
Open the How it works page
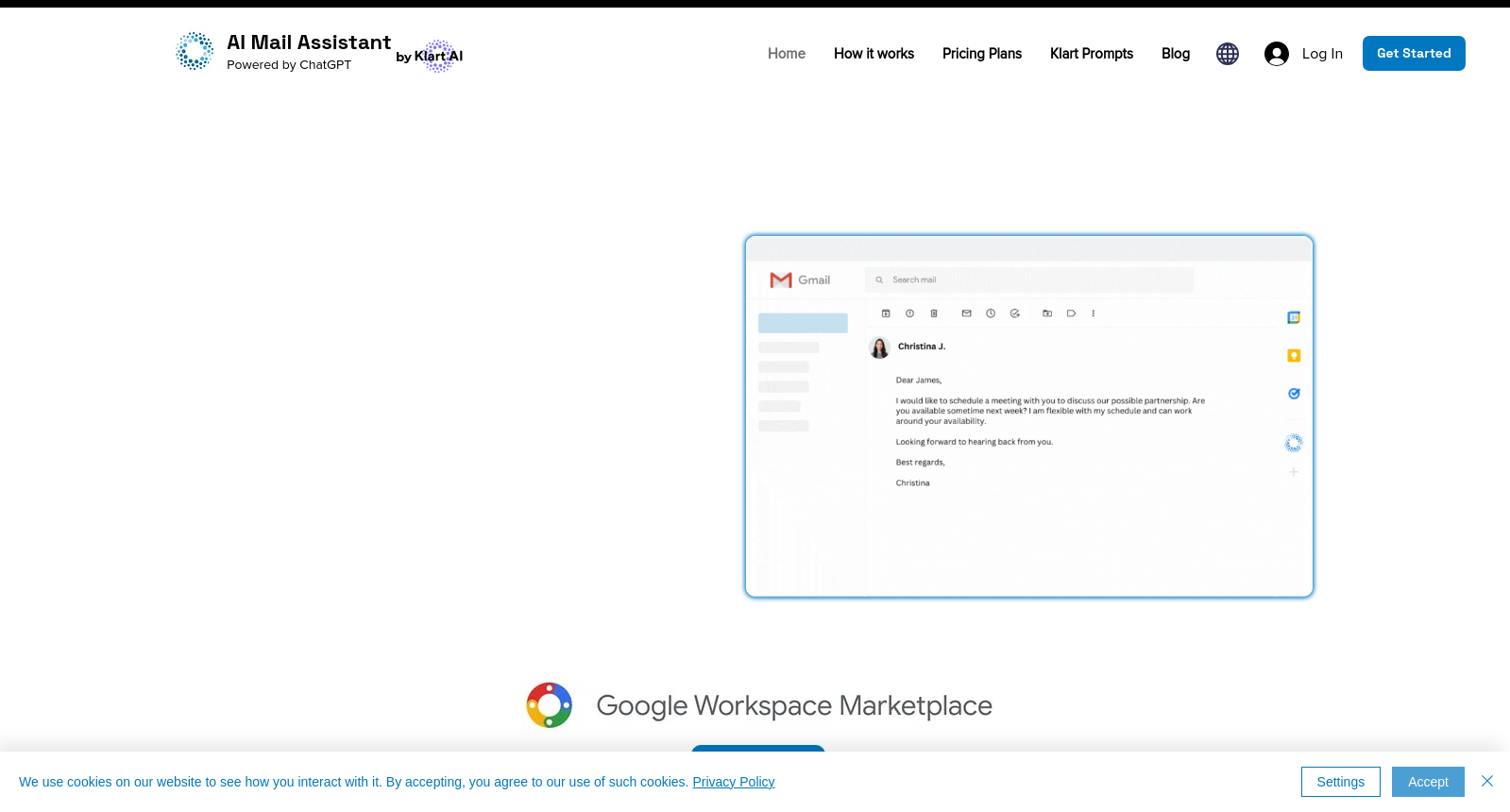(874, 54)
